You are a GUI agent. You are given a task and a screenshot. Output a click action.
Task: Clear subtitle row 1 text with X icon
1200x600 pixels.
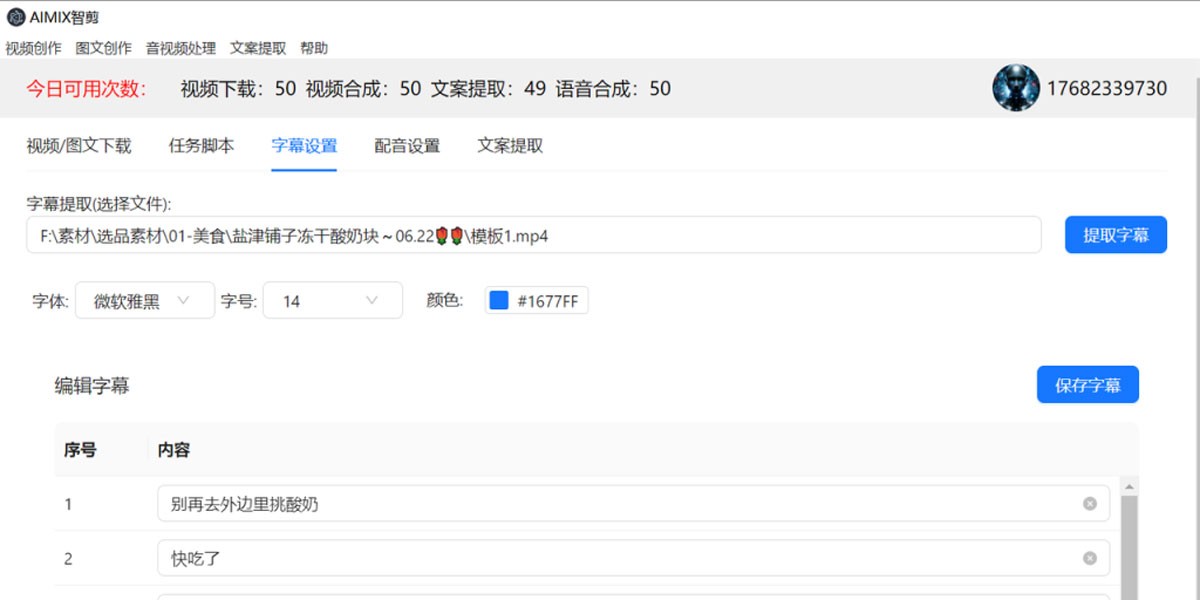(1090, 504)
